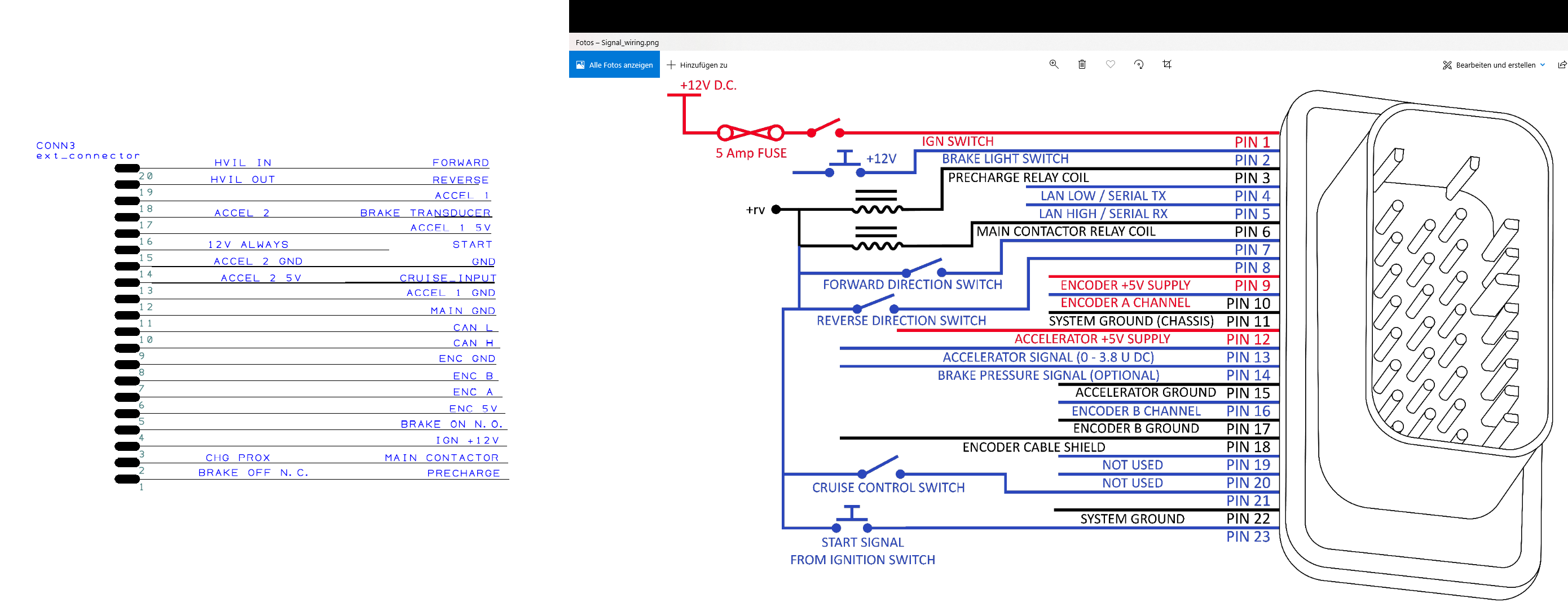Rotate the image with rotate icon
The height and width of the screenshot is (616, 1568).
coord(1139,64)
